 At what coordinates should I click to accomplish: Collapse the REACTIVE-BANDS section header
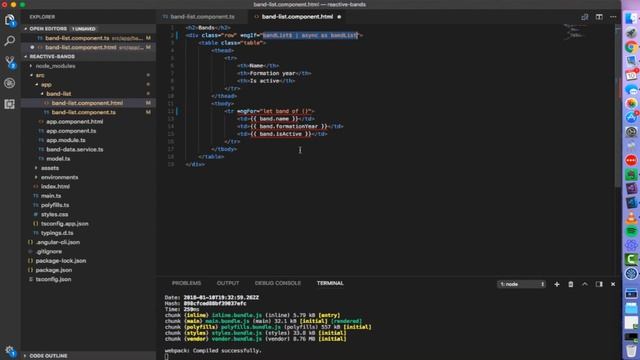pos(89,56)
